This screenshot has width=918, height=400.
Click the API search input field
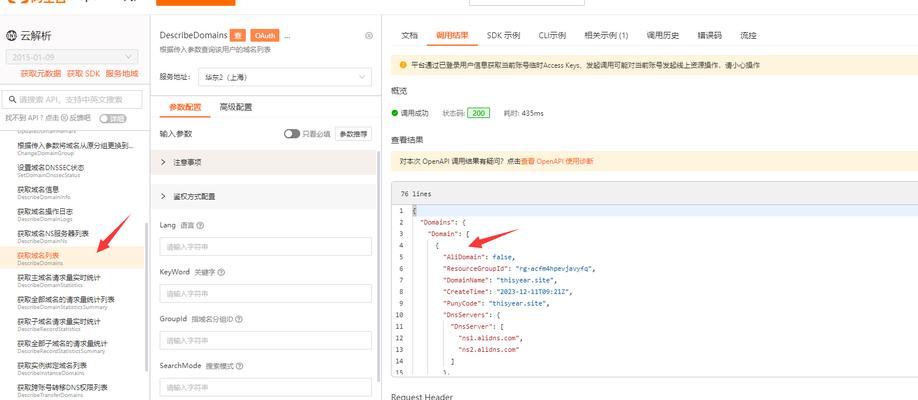click(72, 100)
